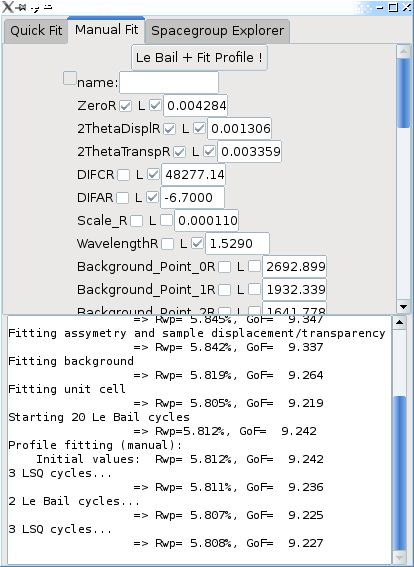Switch to the Quick Fit tab
The width and height of the screenshot is (414, 567).
click(36, 31)
